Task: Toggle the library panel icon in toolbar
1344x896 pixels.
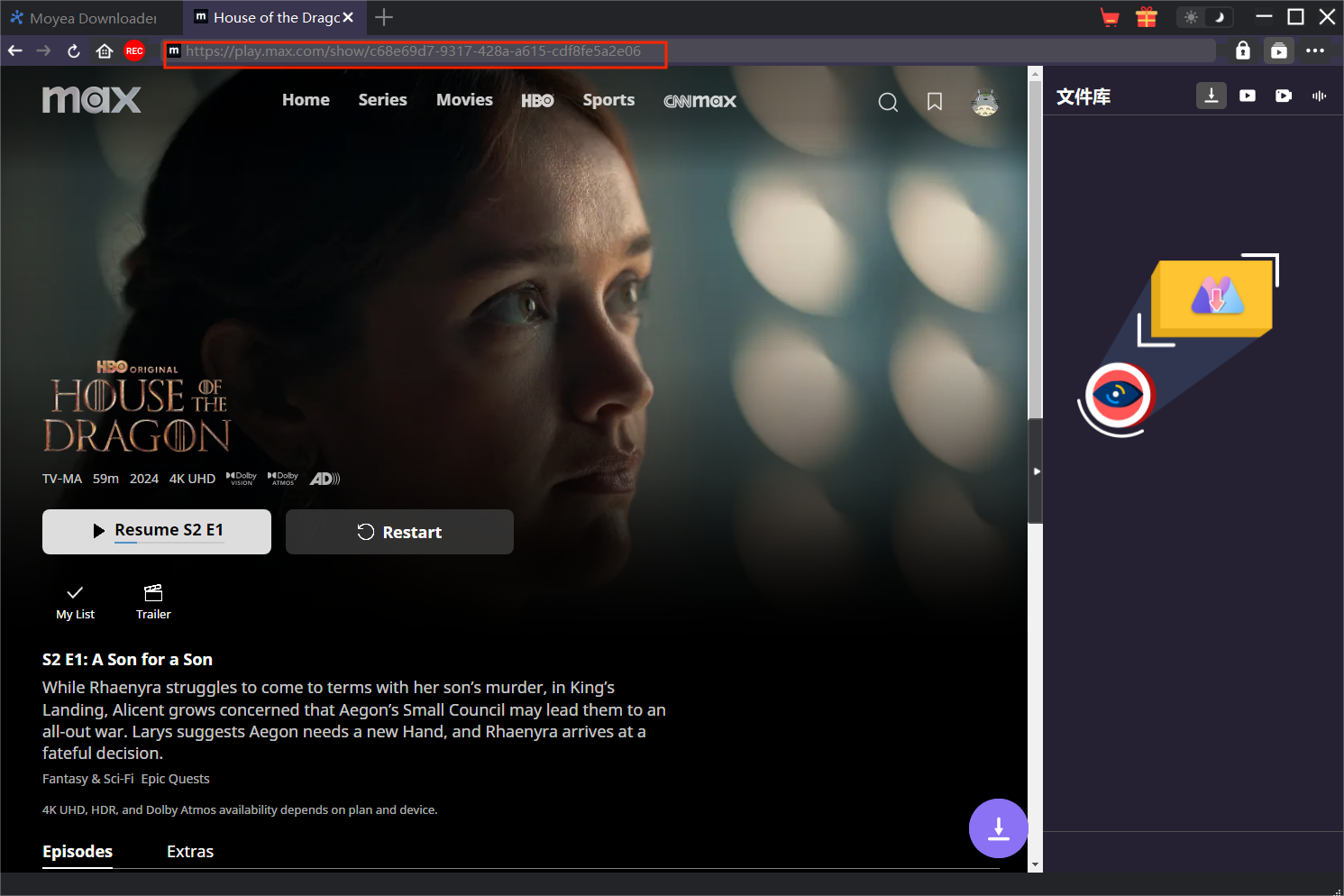Action: [x=1279, y=50]
